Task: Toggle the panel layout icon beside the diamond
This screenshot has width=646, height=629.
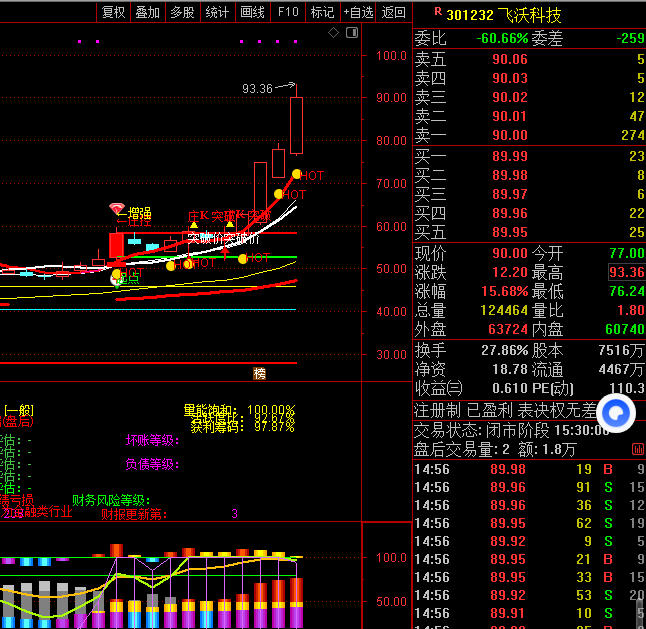Action: tap(350, 33)
